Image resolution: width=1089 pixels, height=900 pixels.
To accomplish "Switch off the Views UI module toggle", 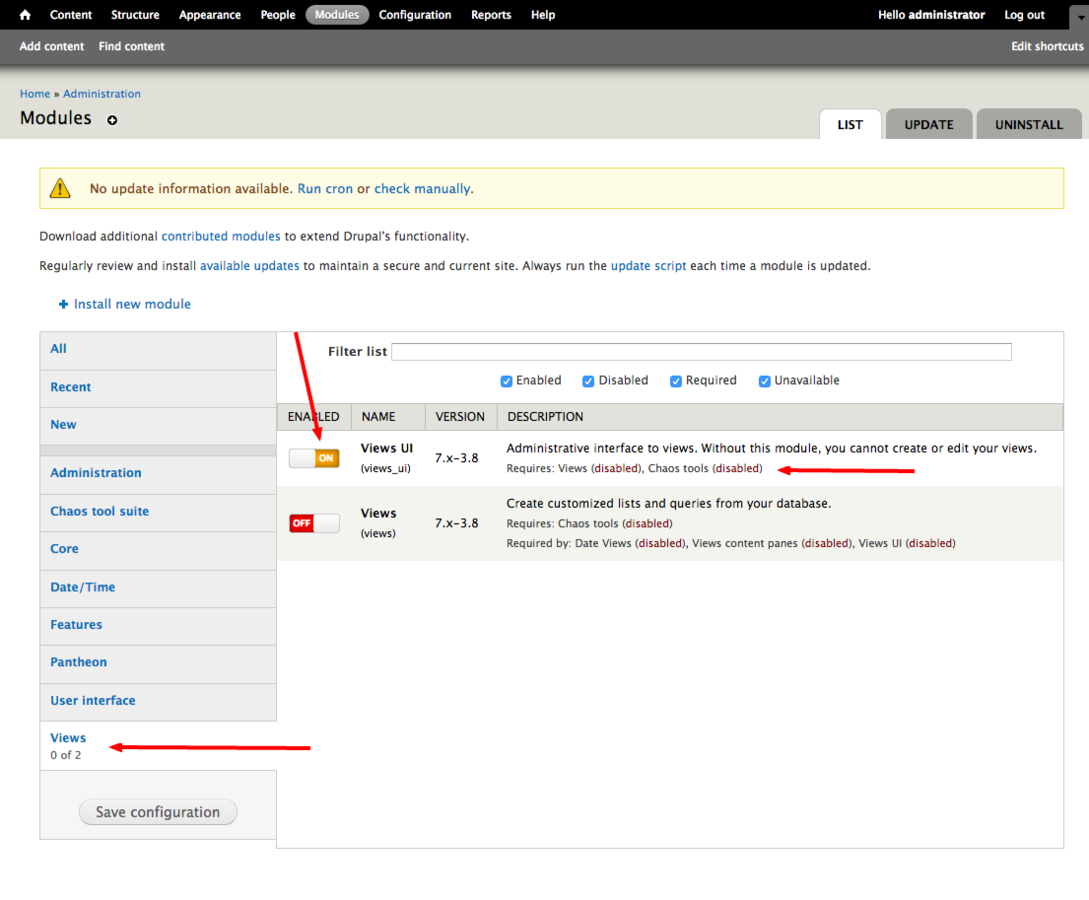I will coord(314,458).
